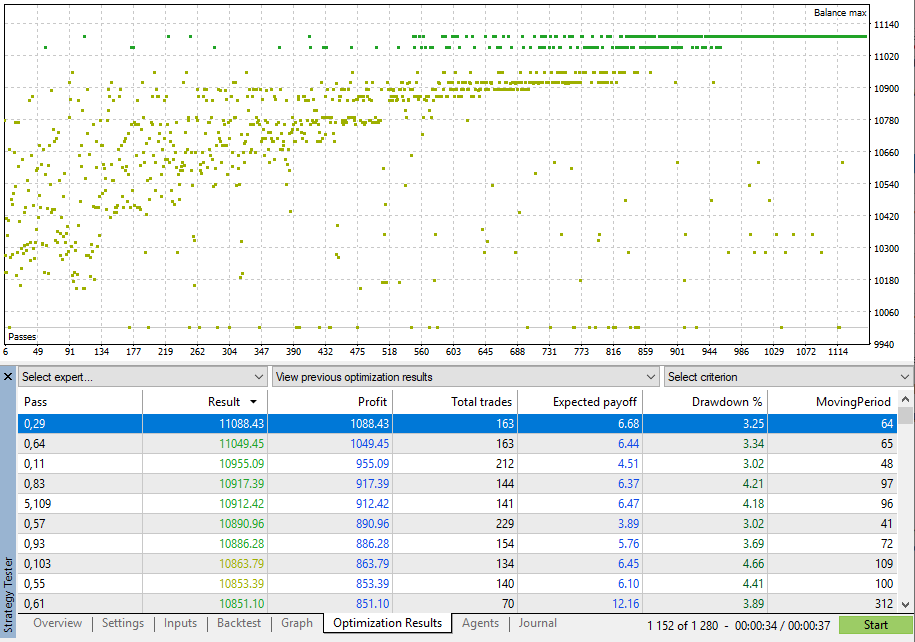Open the Settings tab
The image size is (915, 642).
click(123, 623)
